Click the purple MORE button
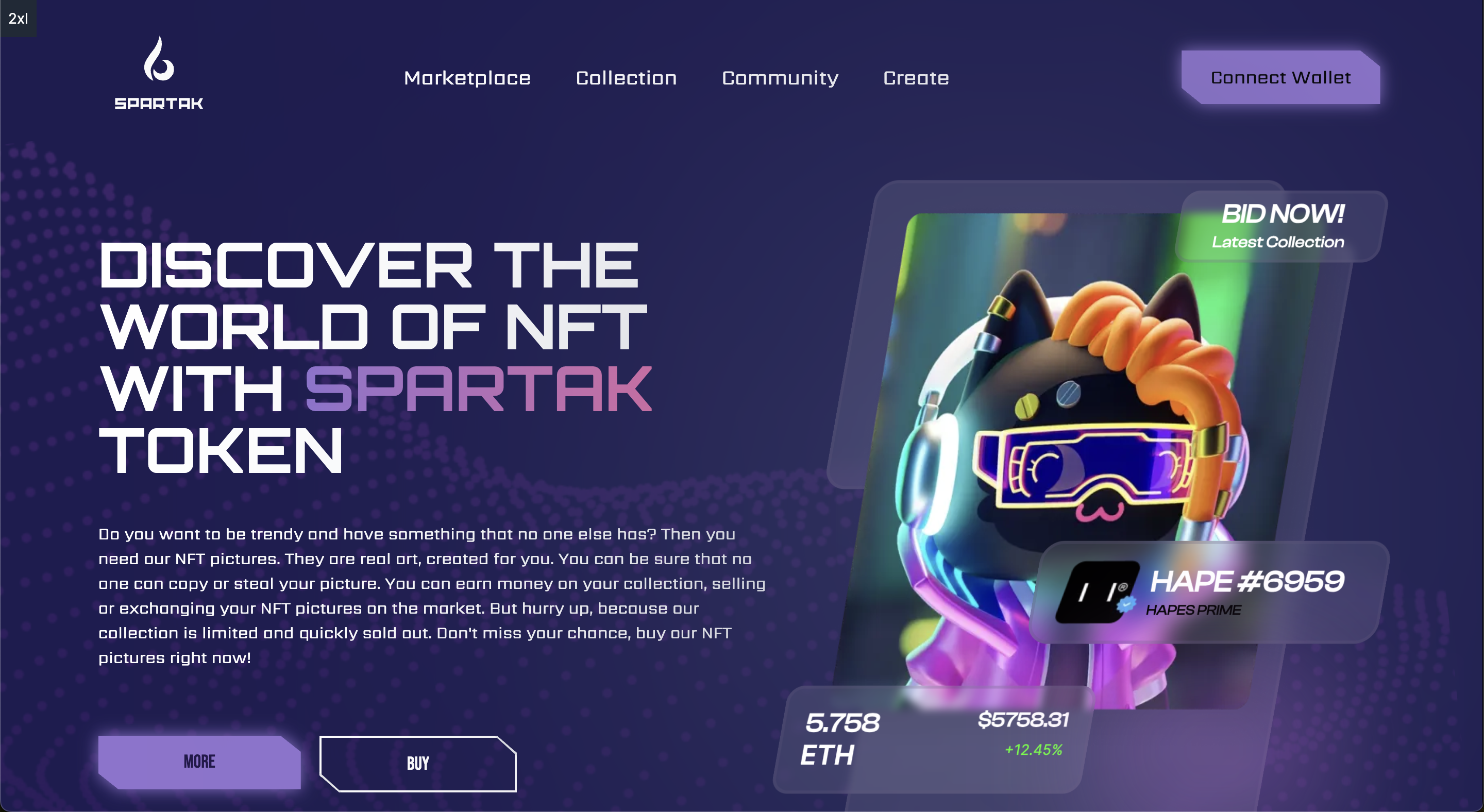 click(199, 762)
